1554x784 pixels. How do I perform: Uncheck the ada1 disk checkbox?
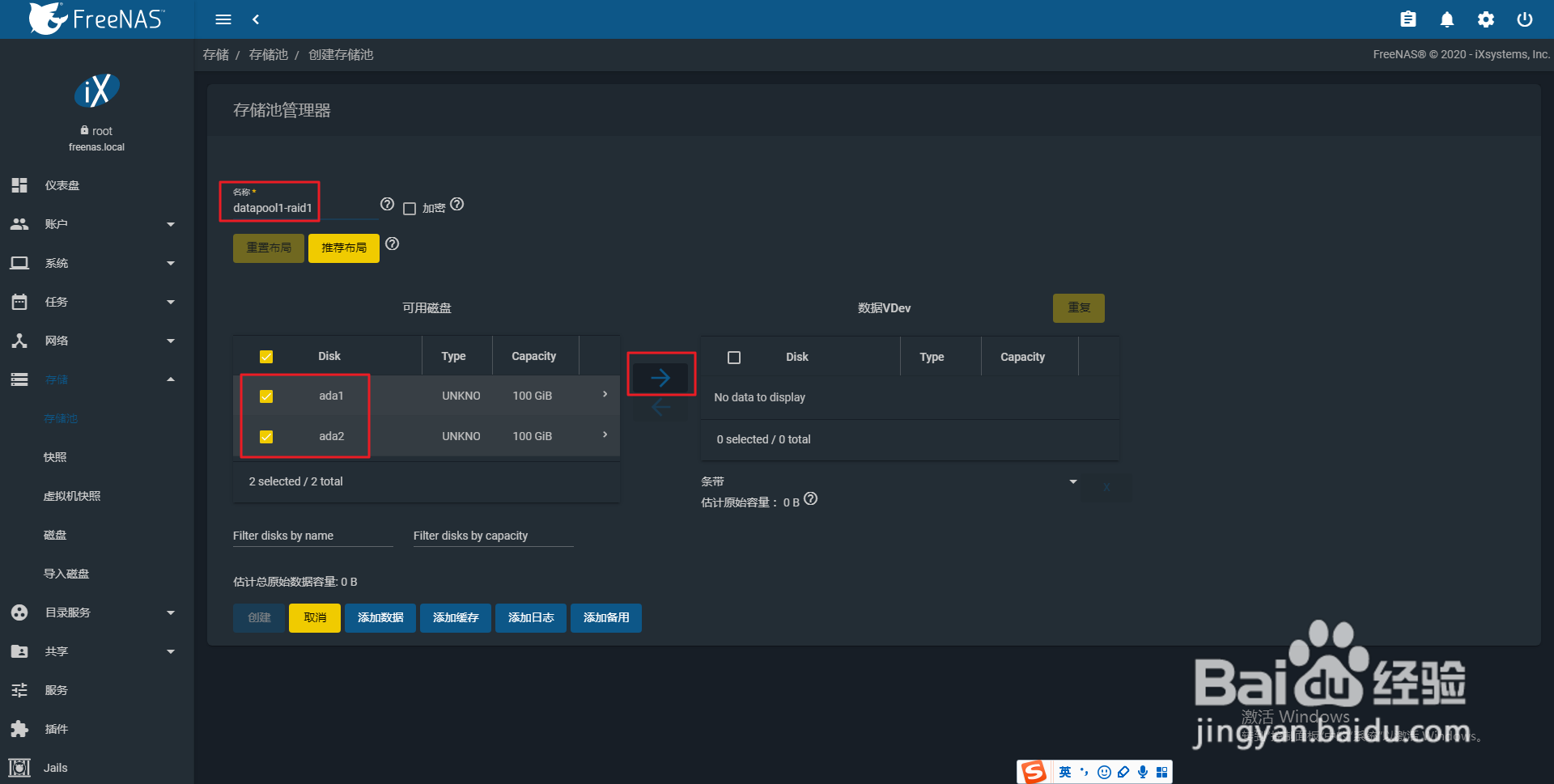[266, 396]
